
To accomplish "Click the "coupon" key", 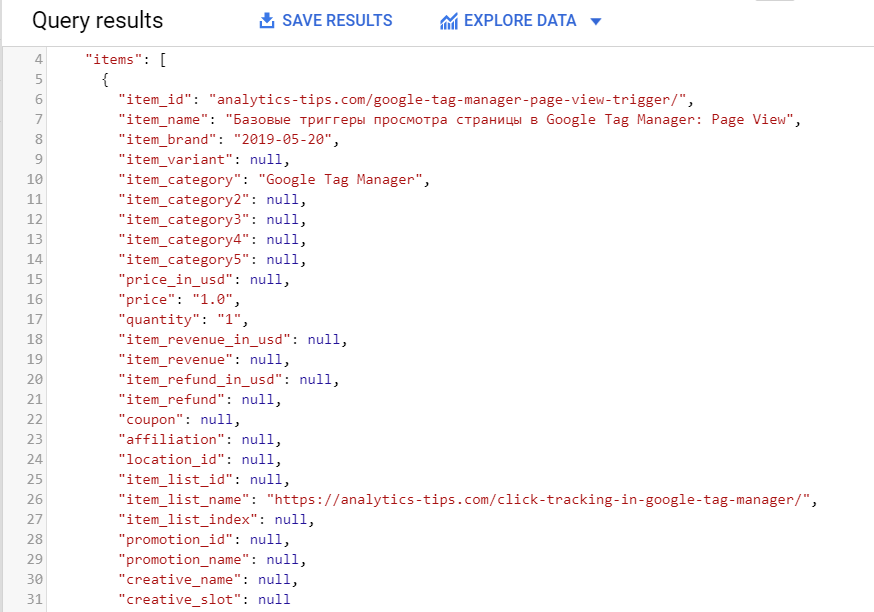I will click(150, 420).
